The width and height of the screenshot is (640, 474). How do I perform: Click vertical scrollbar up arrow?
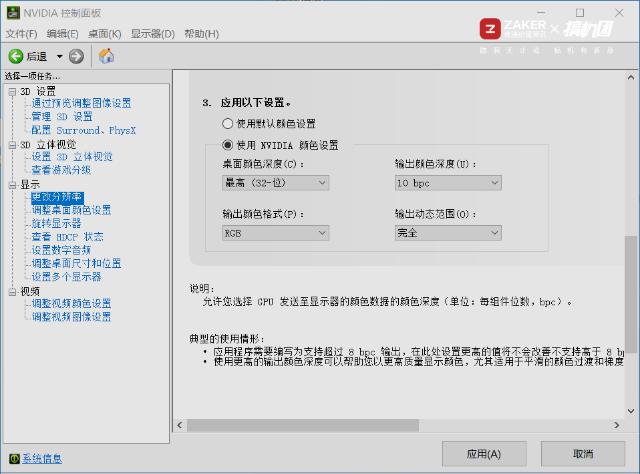(x=631, y=77)
